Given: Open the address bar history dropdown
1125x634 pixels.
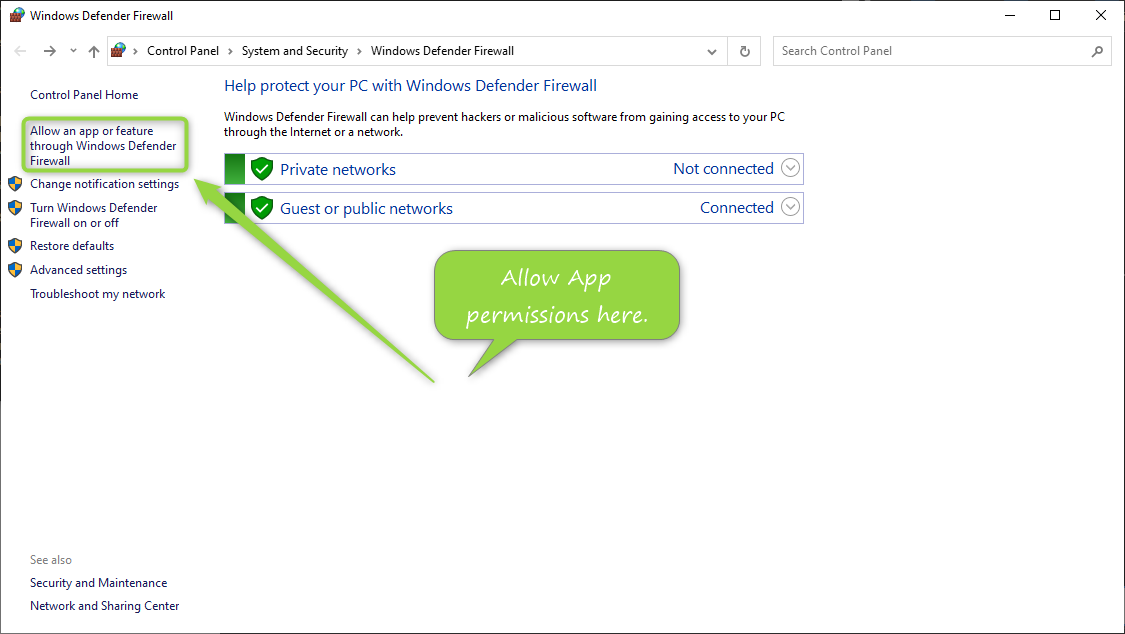Looking at the screenshot, I should tap(712, 52).
